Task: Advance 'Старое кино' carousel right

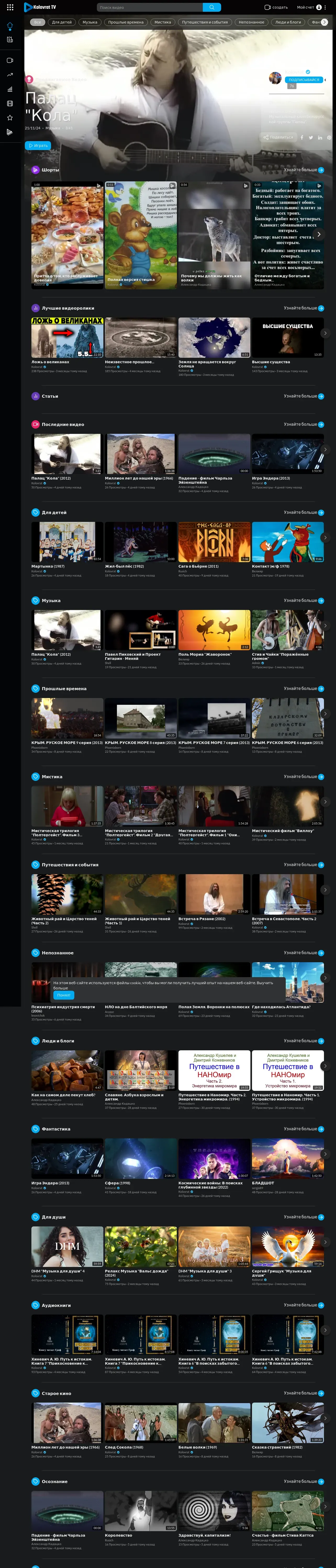Action: (x=325, y=1418)
